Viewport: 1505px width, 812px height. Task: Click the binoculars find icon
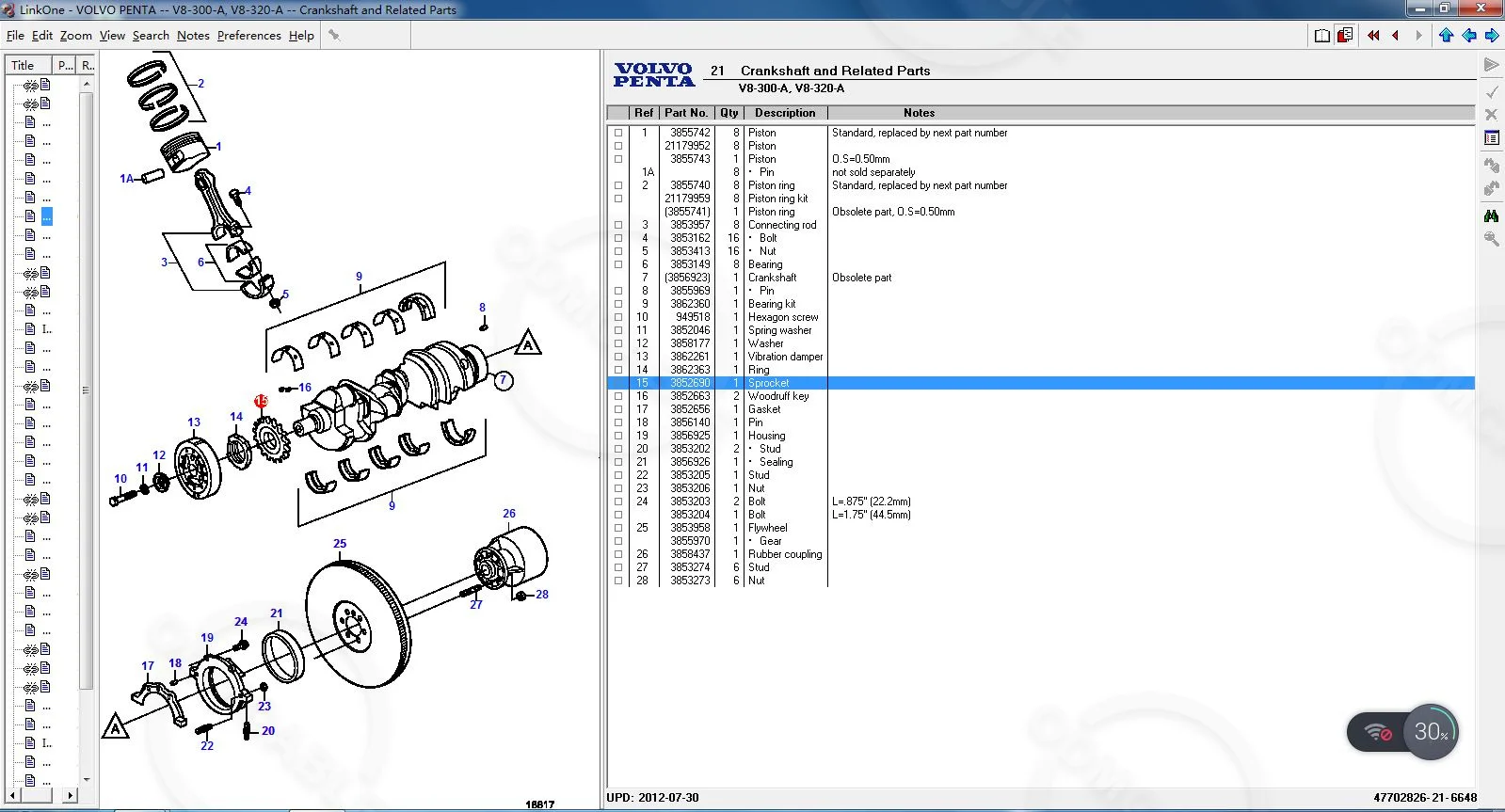pos(1491,216)
